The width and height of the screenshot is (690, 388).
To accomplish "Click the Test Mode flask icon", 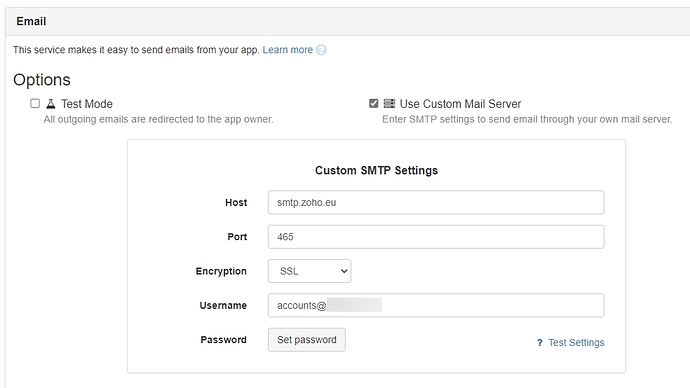I will (51, 104).
